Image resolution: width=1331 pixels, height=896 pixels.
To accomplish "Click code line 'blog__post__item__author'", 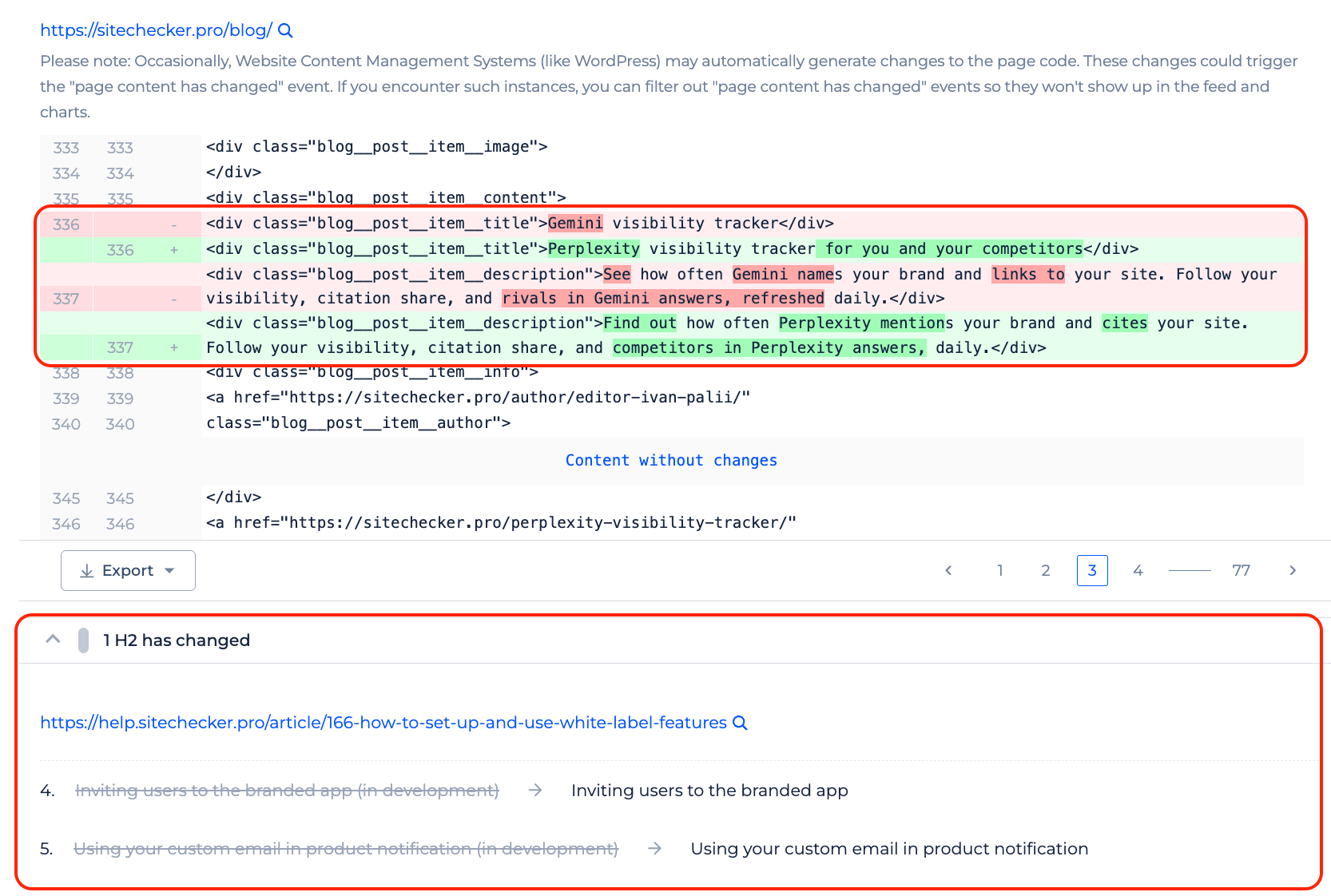I will tap(358, 423).
